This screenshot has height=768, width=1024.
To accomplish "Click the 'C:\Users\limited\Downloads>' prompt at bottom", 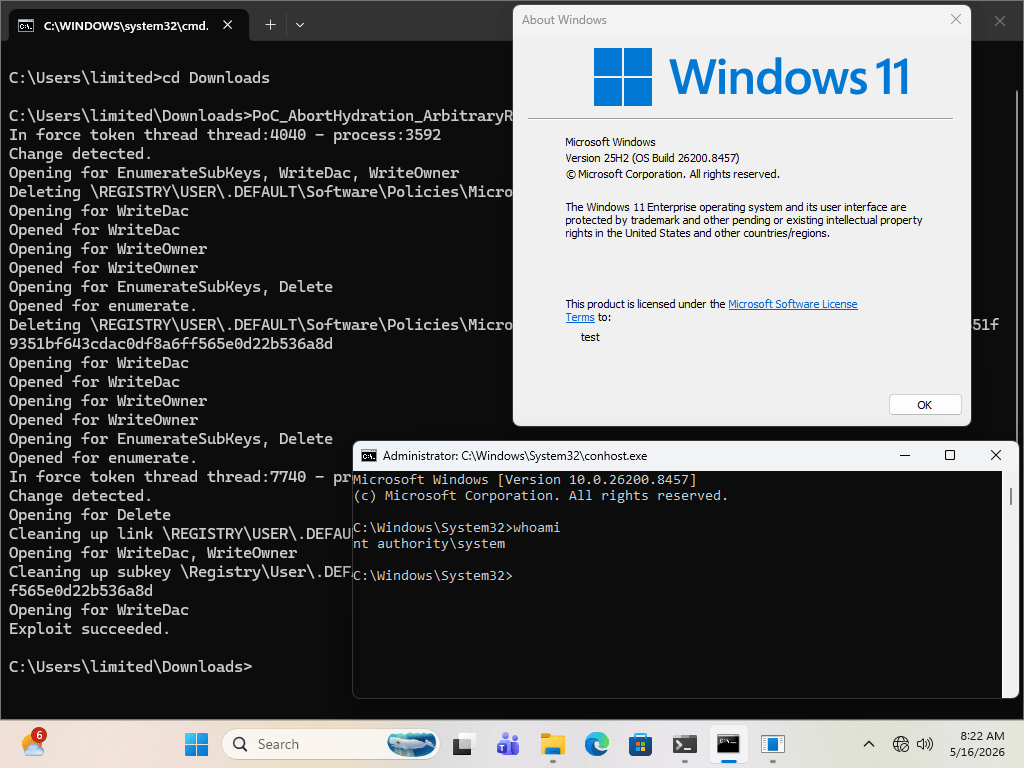I will pos(131,667).
